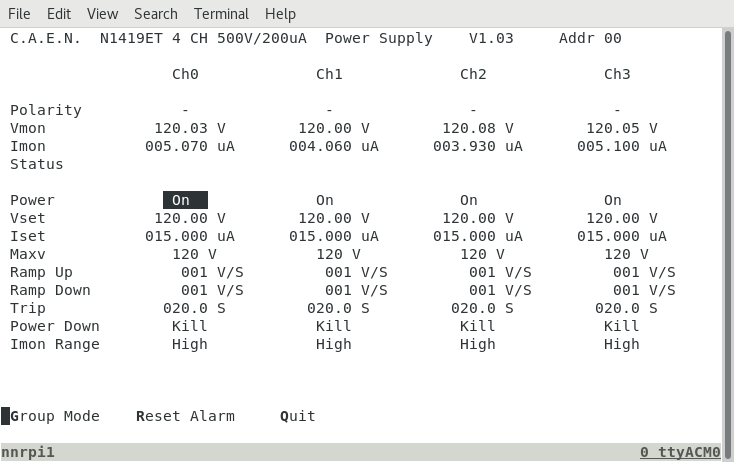Open the Terminal menu

221,14
